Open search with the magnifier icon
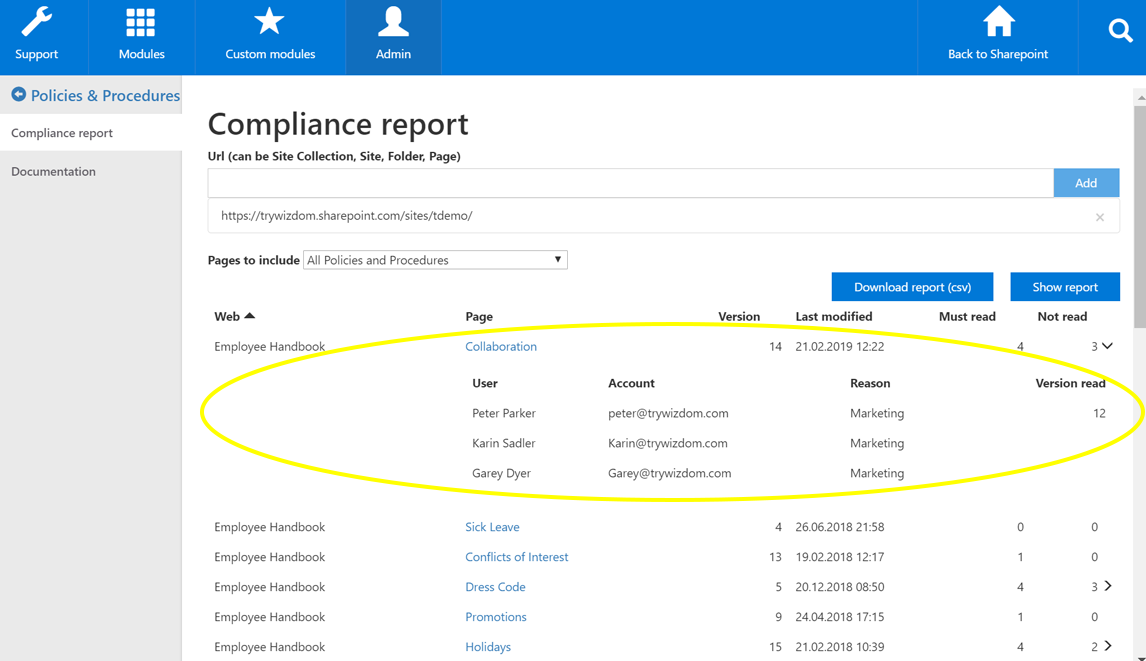Image resolution: width=1146 pixels, height=661 pixels. point(1120,32)
